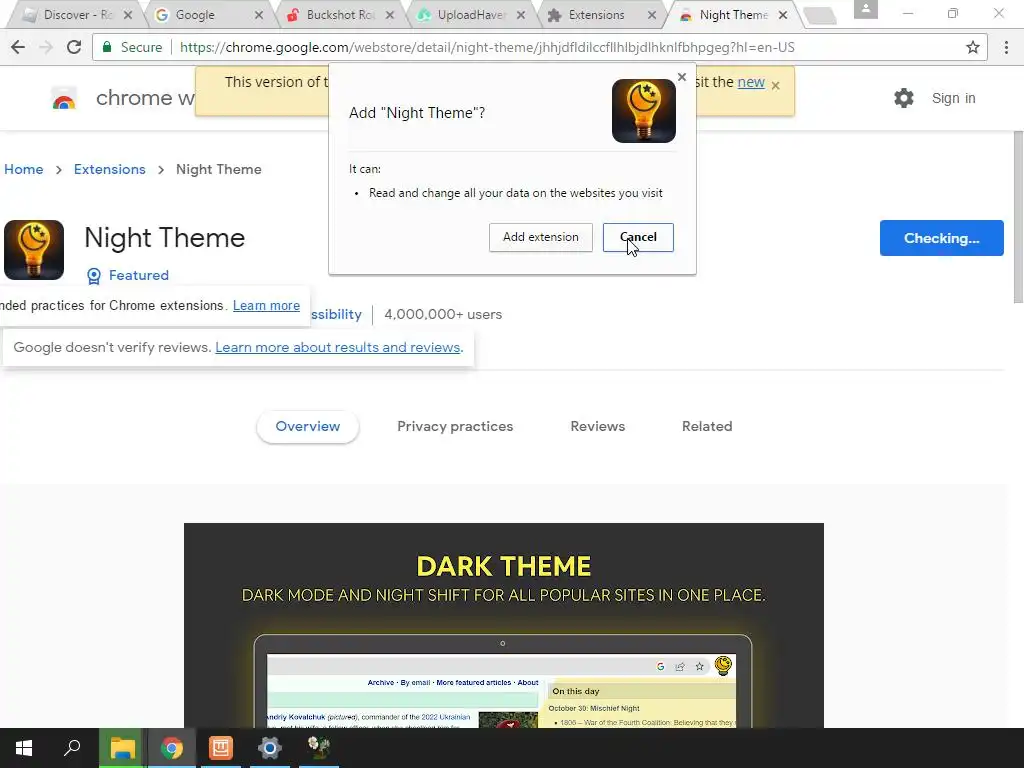Click the Dark Theme promo screenshot
Viewport: 1024px width, 768px height.
[x=504, y=626]
